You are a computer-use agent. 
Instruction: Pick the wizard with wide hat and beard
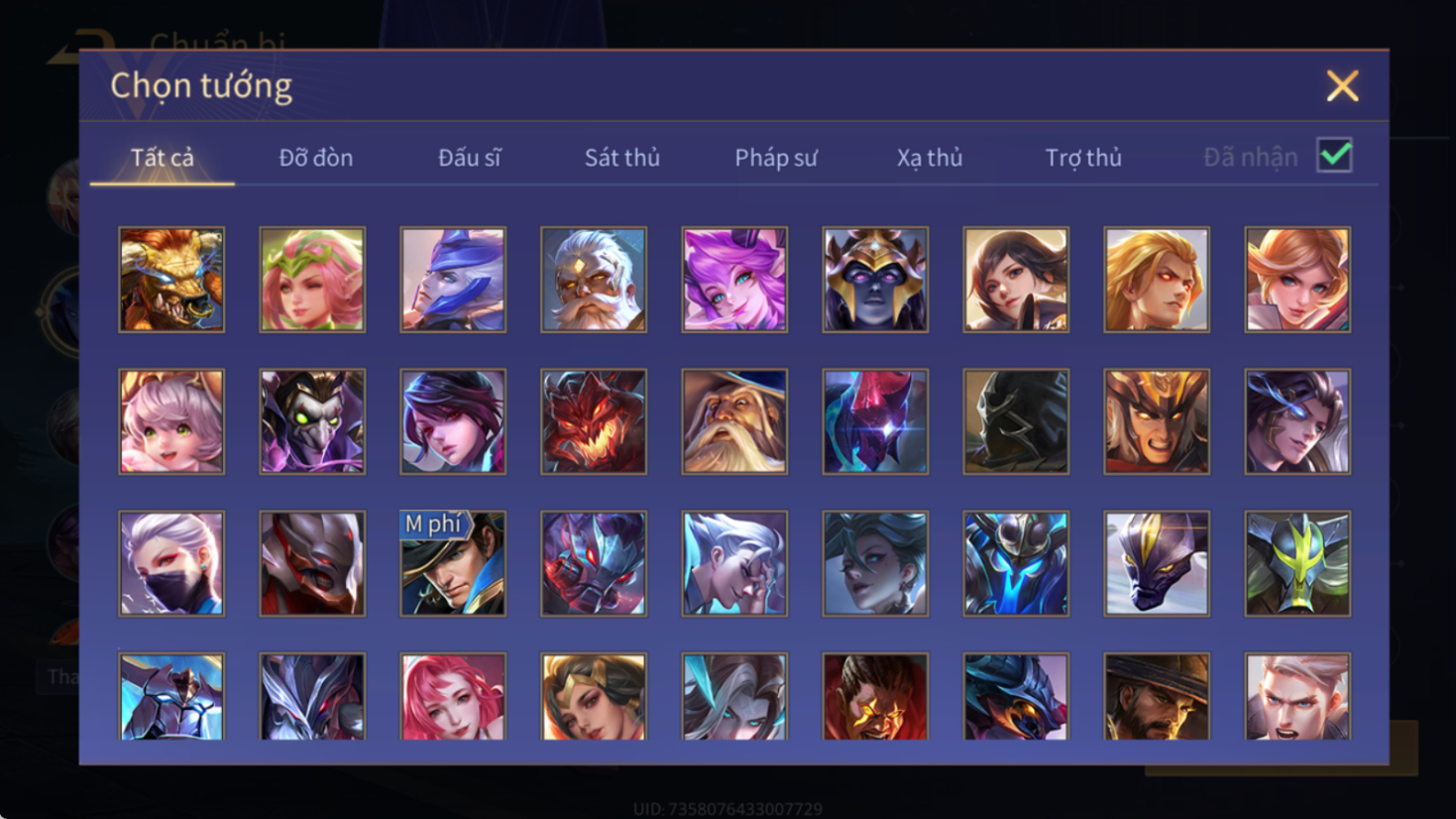734,421
